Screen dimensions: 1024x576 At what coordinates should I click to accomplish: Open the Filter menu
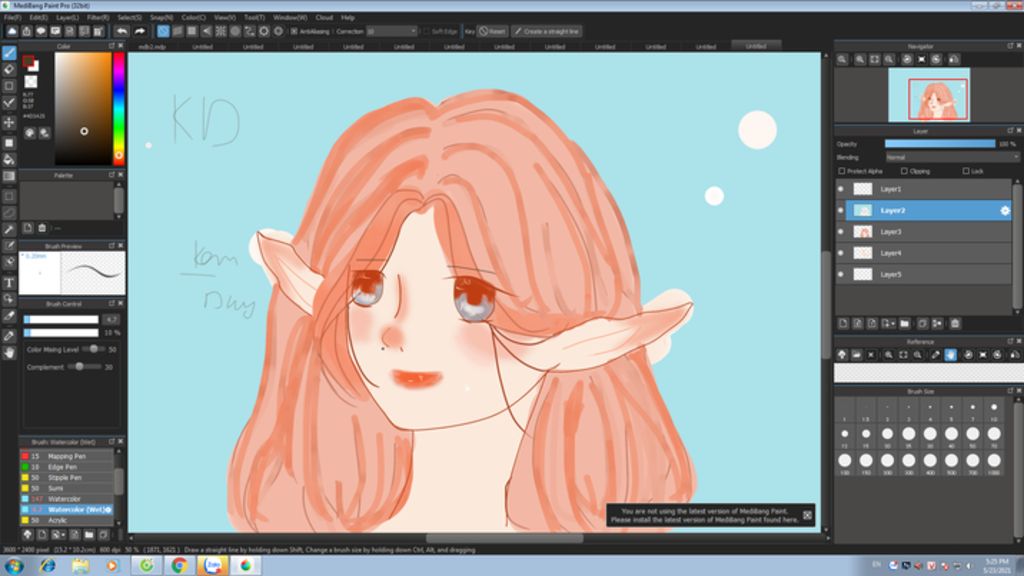click(x=98, y=18)
